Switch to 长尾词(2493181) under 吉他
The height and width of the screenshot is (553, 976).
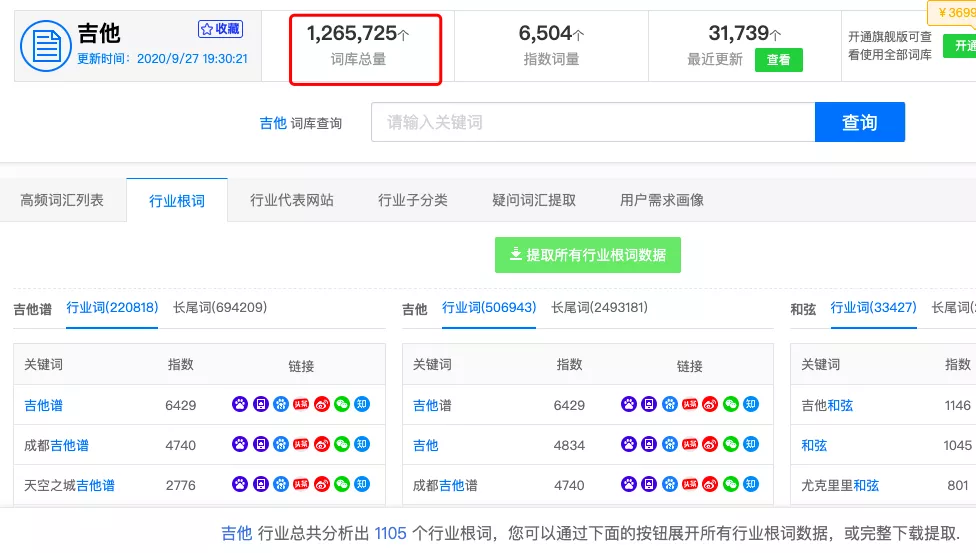[x=599, y=308]
